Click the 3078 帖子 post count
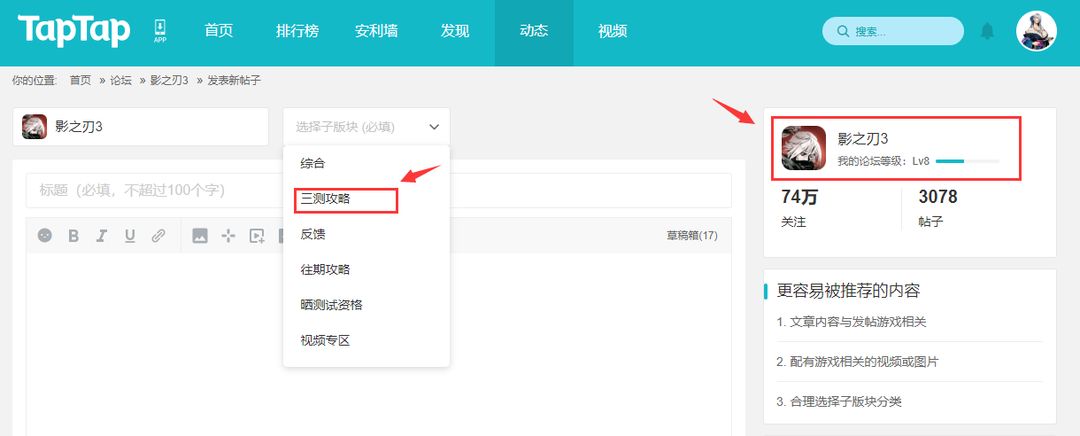 pyautogui.click(x=937, y=208)
